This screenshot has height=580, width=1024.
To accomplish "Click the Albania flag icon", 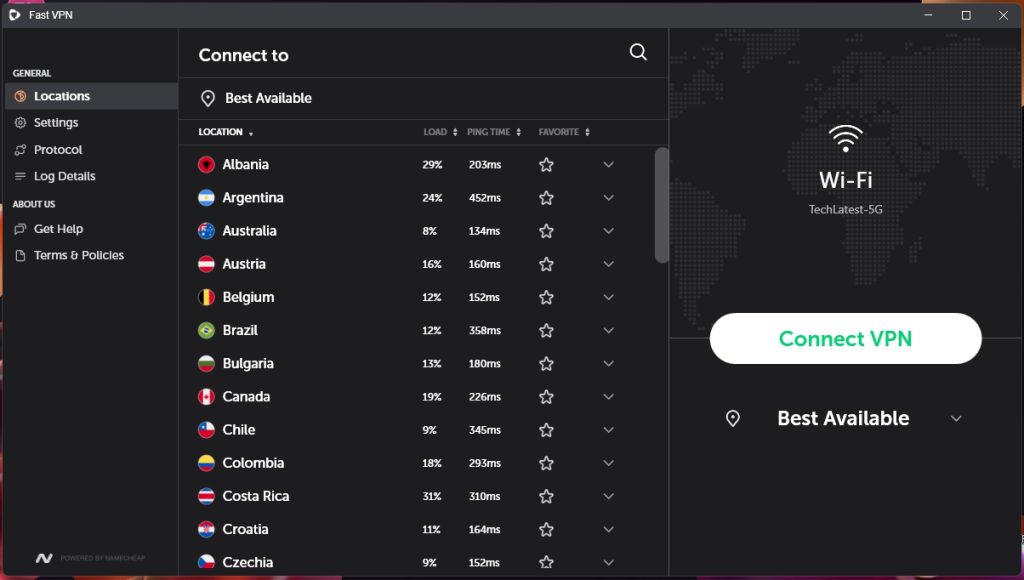I will point(207,164).
